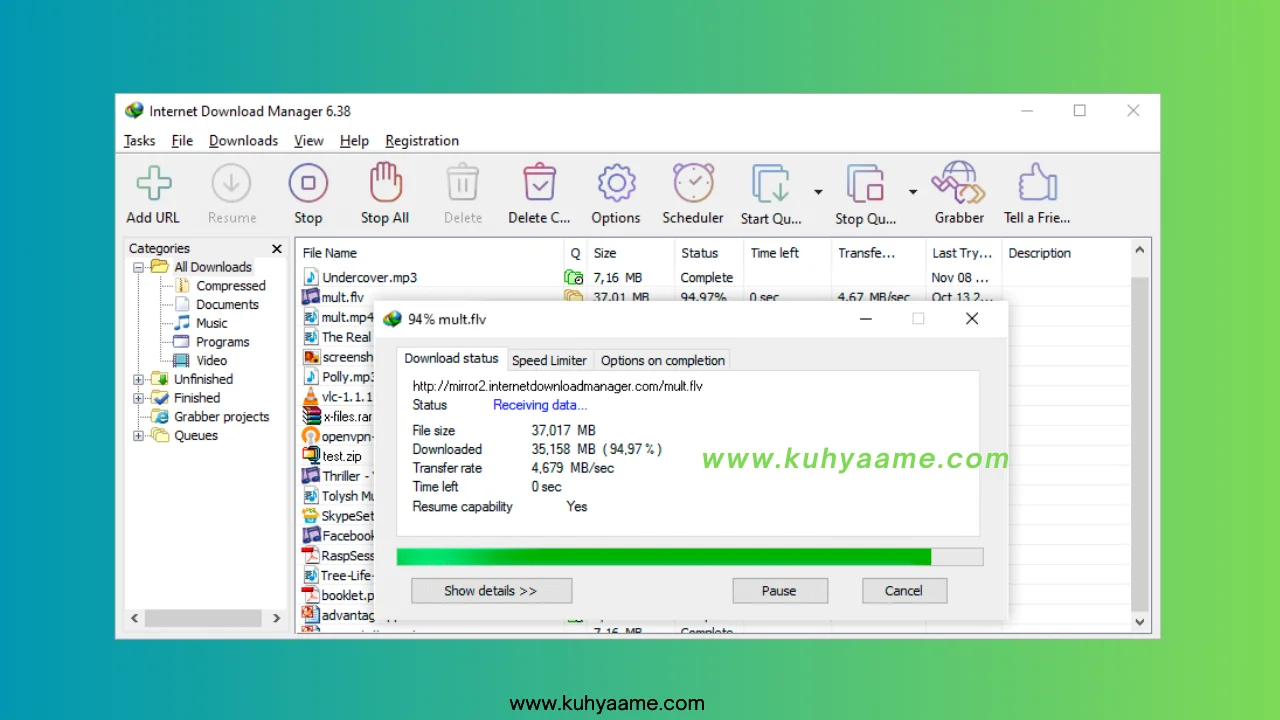Select the mult.flv file name
Viewport: 1280px width, 720px height.
[343, 297]
